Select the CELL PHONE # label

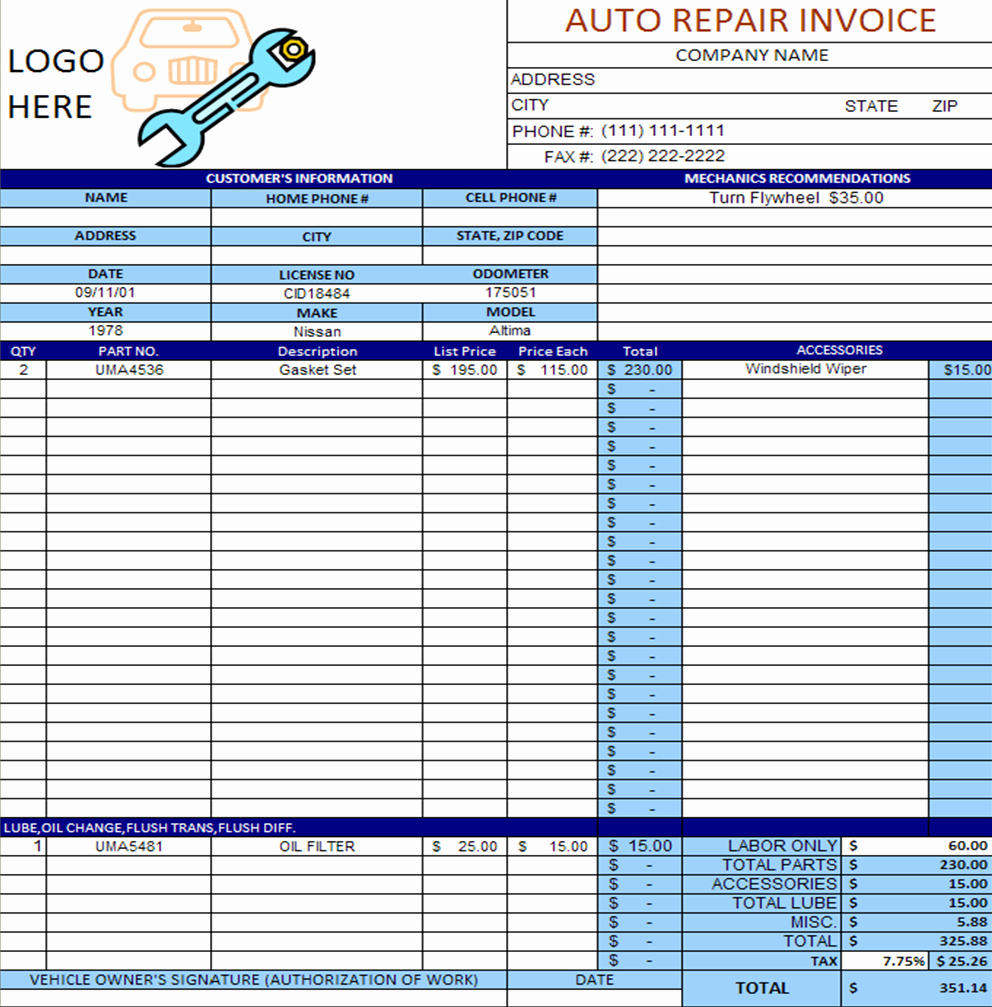tap(510, 198)
